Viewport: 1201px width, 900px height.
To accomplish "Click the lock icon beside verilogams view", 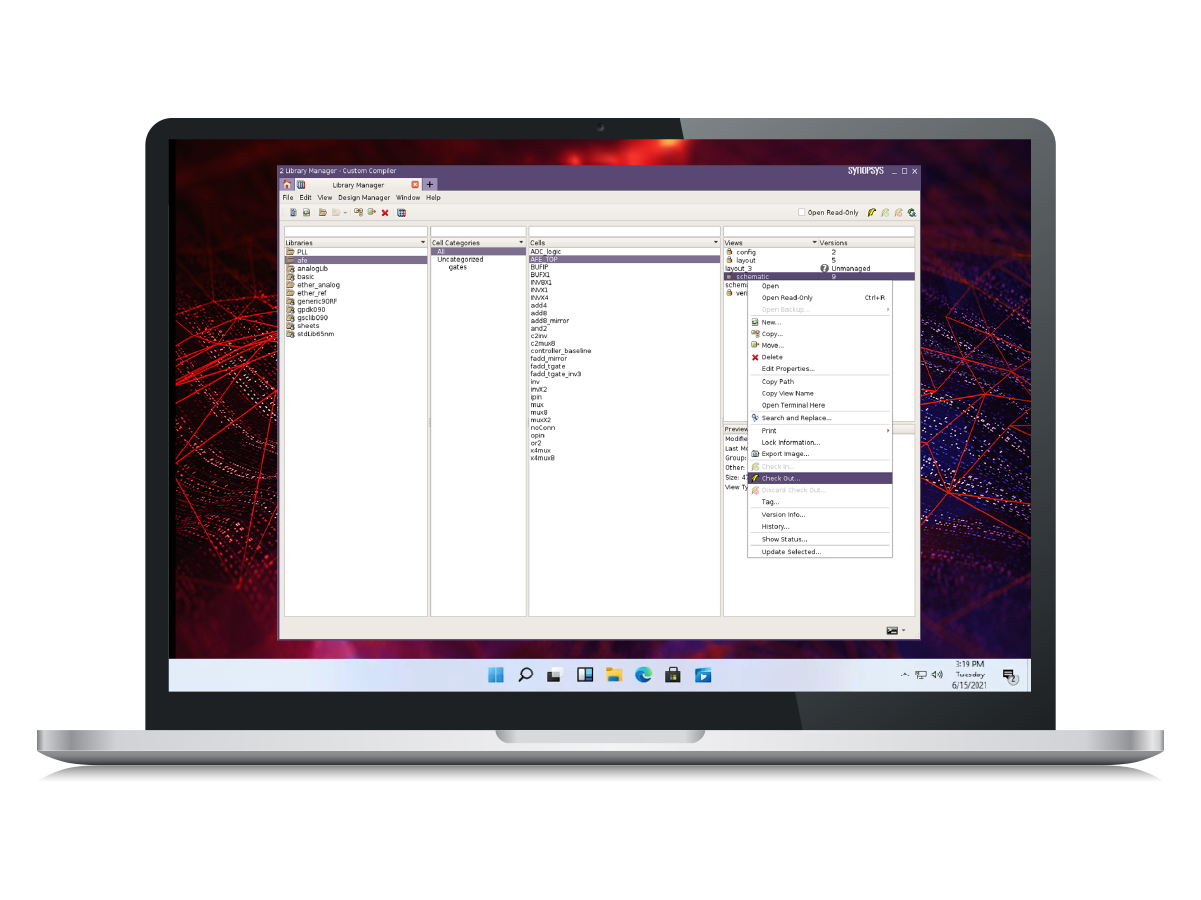I will [x=729, y=291].
